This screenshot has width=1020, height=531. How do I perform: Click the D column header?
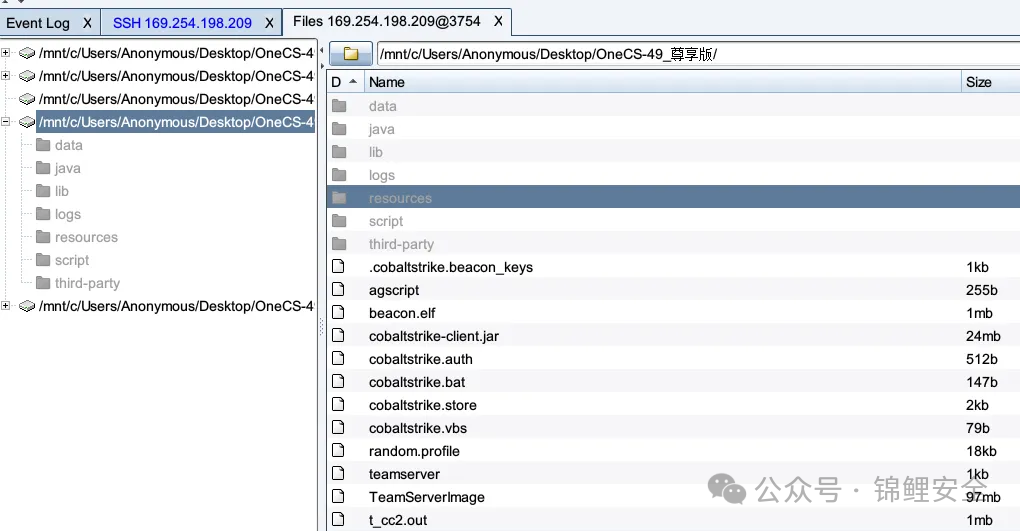tap(345, 82)
